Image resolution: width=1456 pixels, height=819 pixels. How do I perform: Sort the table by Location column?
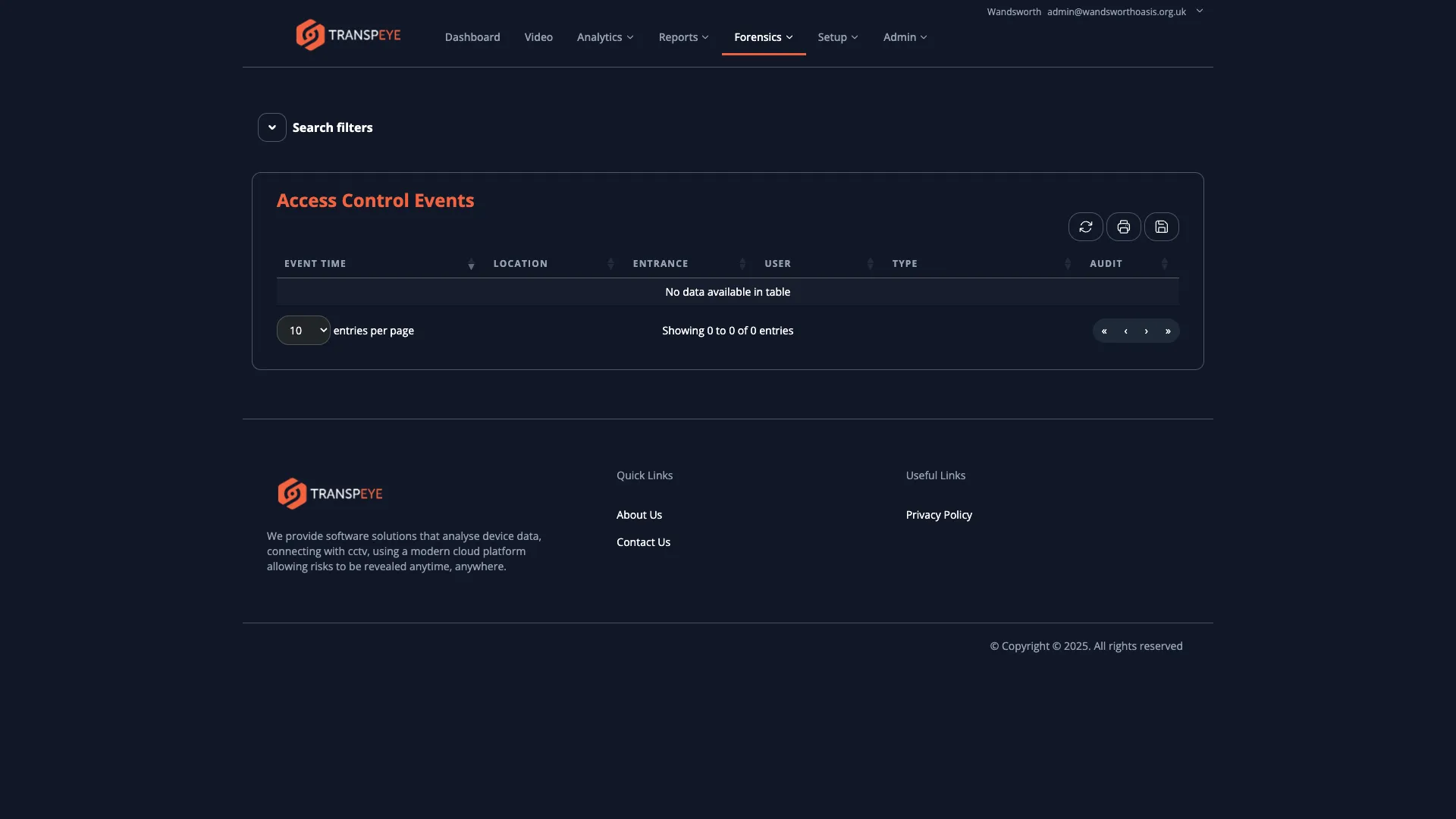(x=520, y=263)
